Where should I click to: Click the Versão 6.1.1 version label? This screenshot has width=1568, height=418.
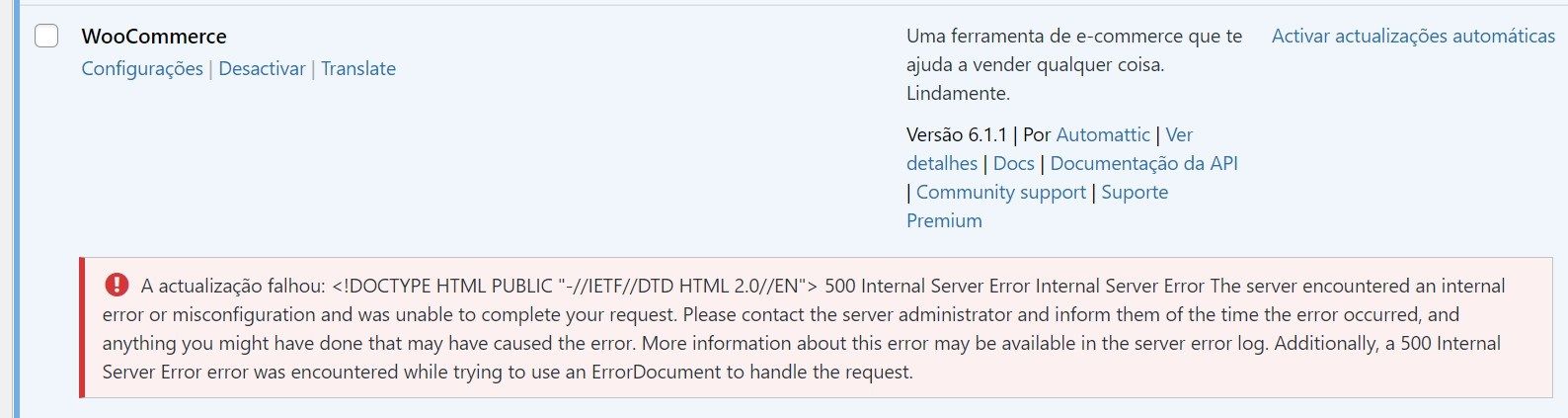(x=957, y=134)
